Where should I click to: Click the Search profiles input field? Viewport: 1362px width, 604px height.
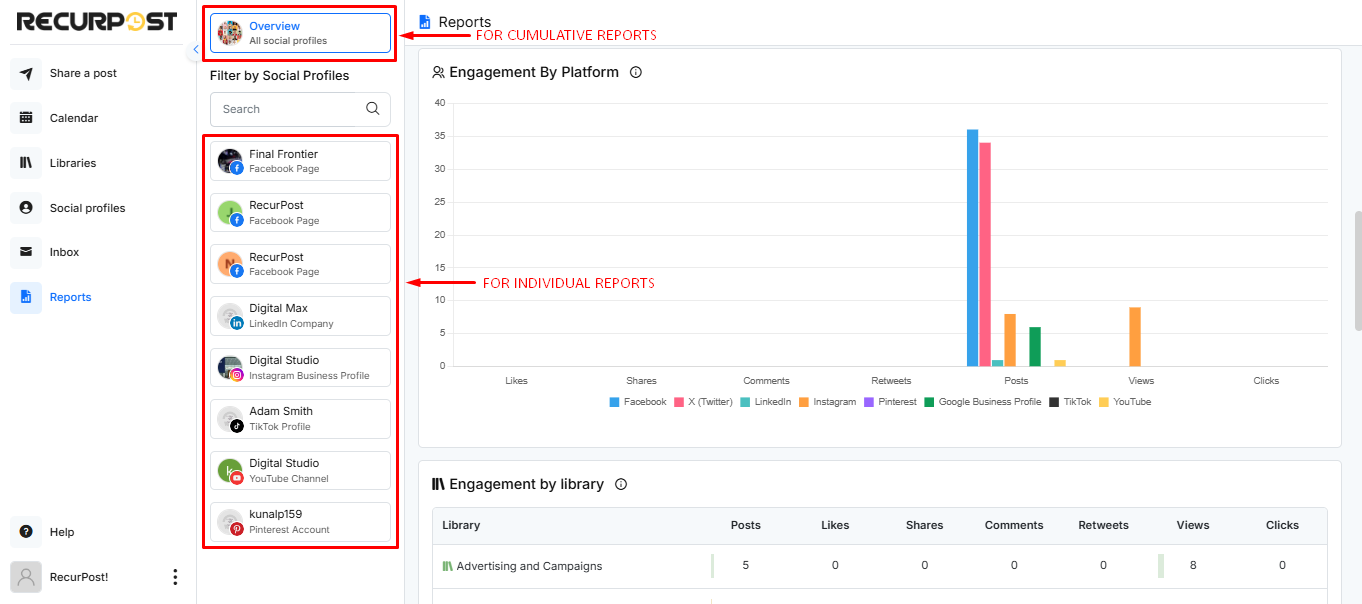[300, 109]
